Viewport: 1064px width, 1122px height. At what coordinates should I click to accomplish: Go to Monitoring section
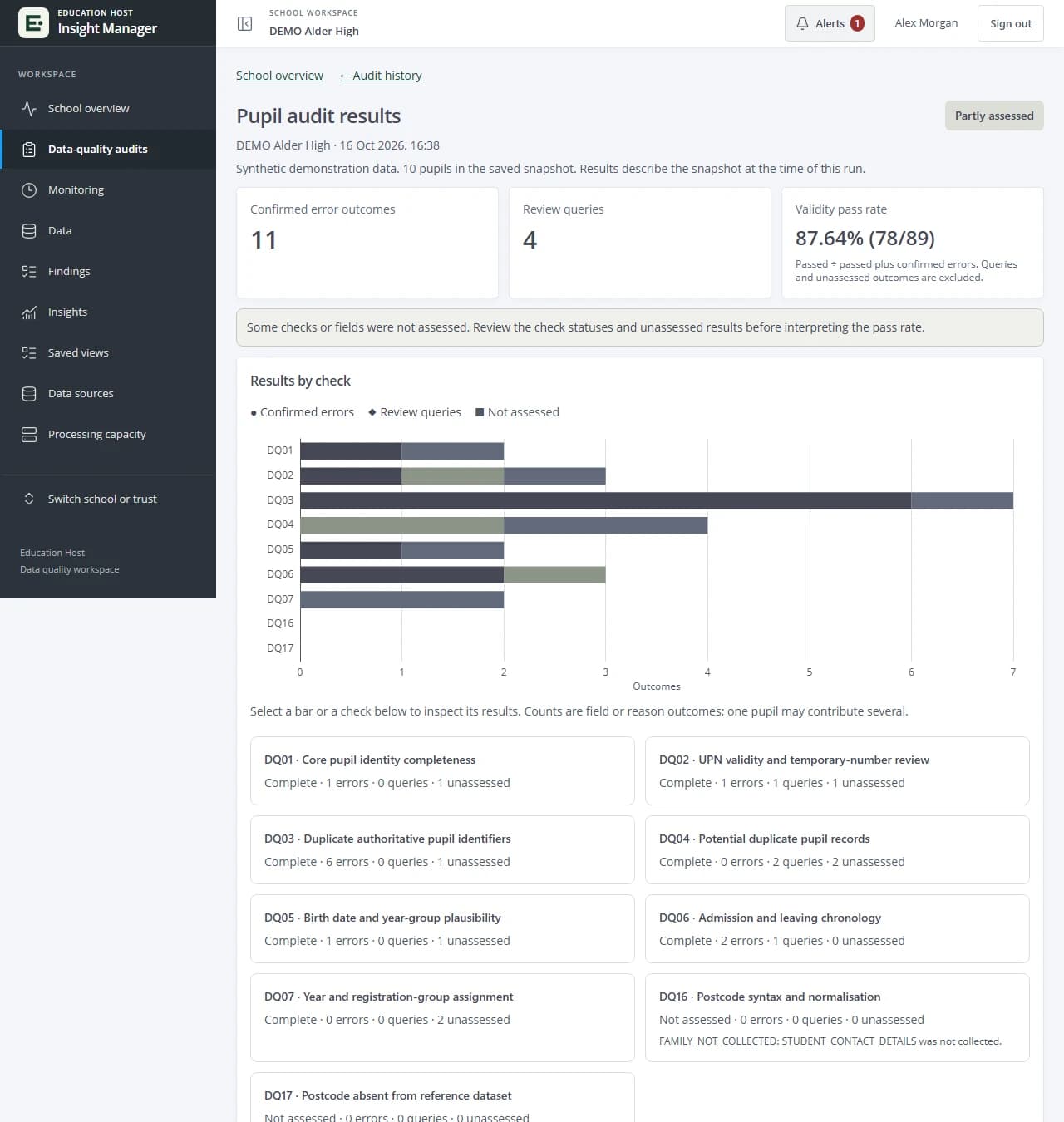[108, 190]
